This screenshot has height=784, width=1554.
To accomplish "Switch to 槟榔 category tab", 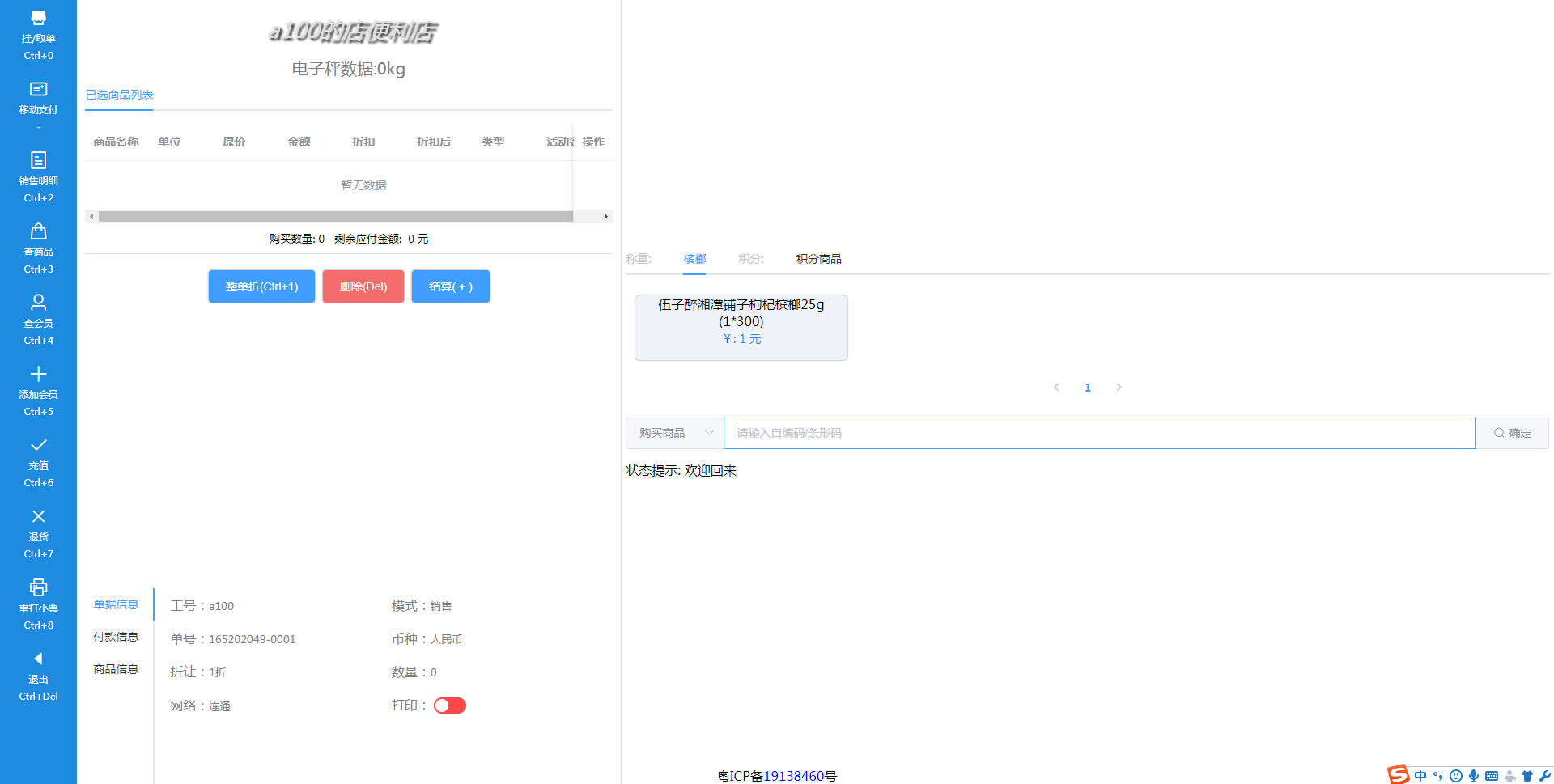I will point(694,259).
